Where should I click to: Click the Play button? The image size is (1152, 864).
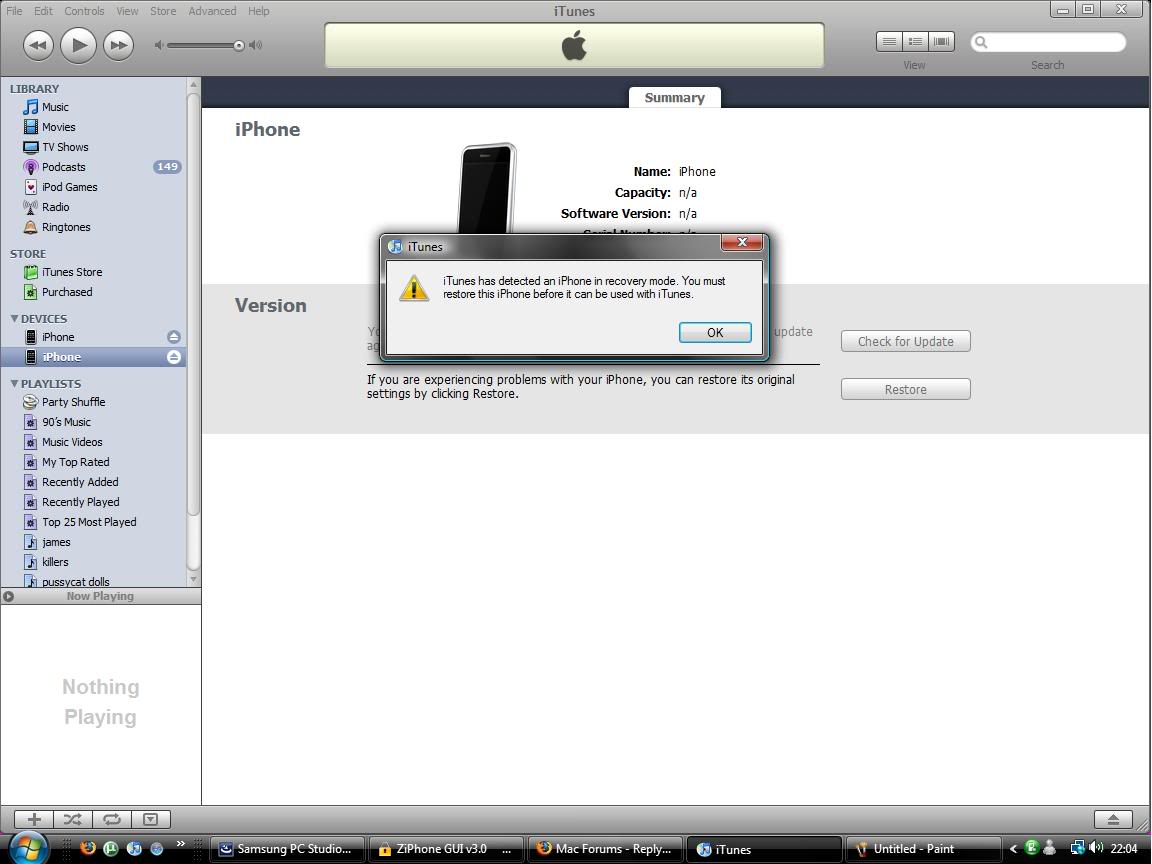click(78, 46)
